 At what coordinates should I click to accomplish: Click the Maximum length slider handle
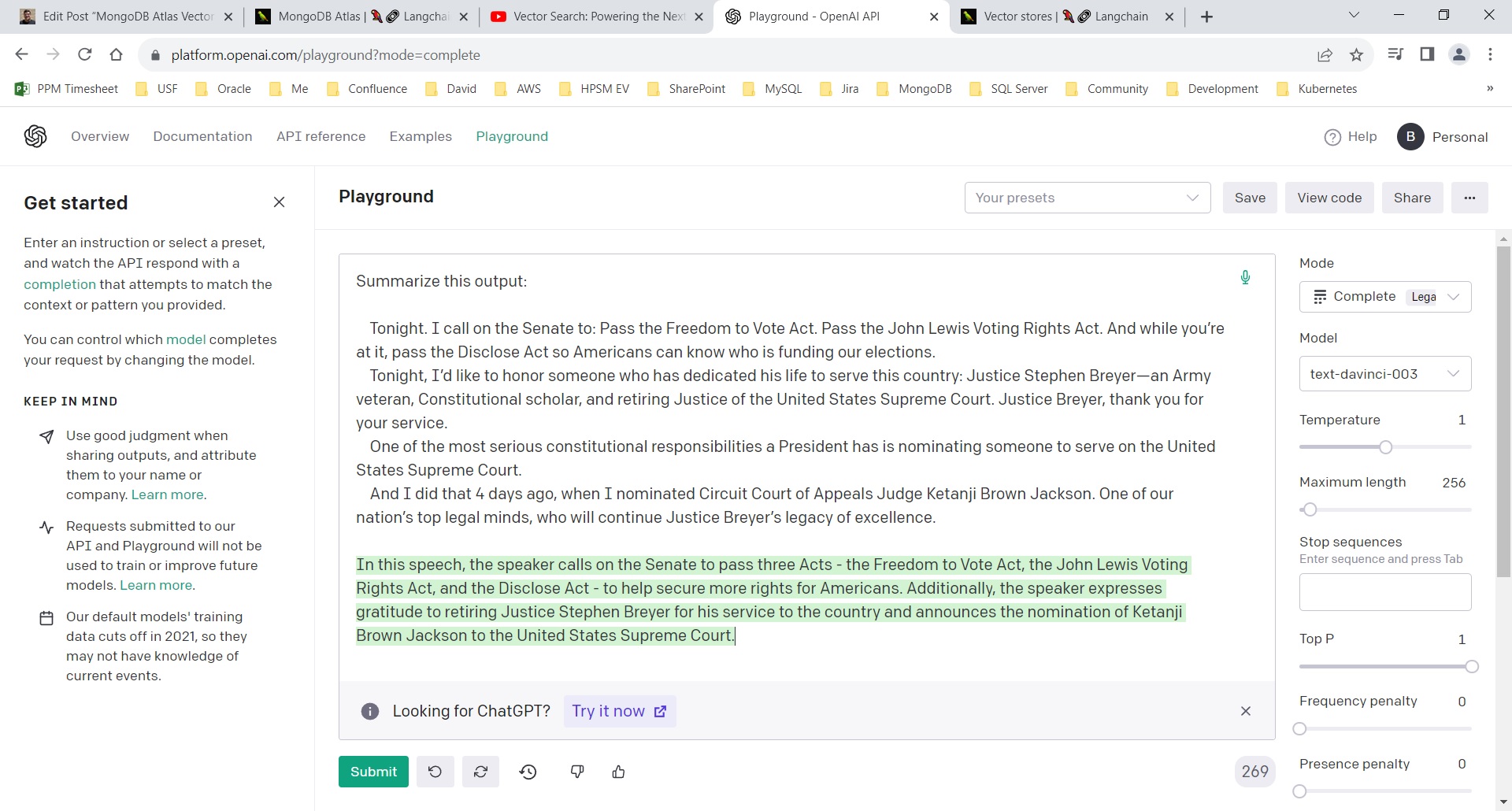[x=1310, y=509]
